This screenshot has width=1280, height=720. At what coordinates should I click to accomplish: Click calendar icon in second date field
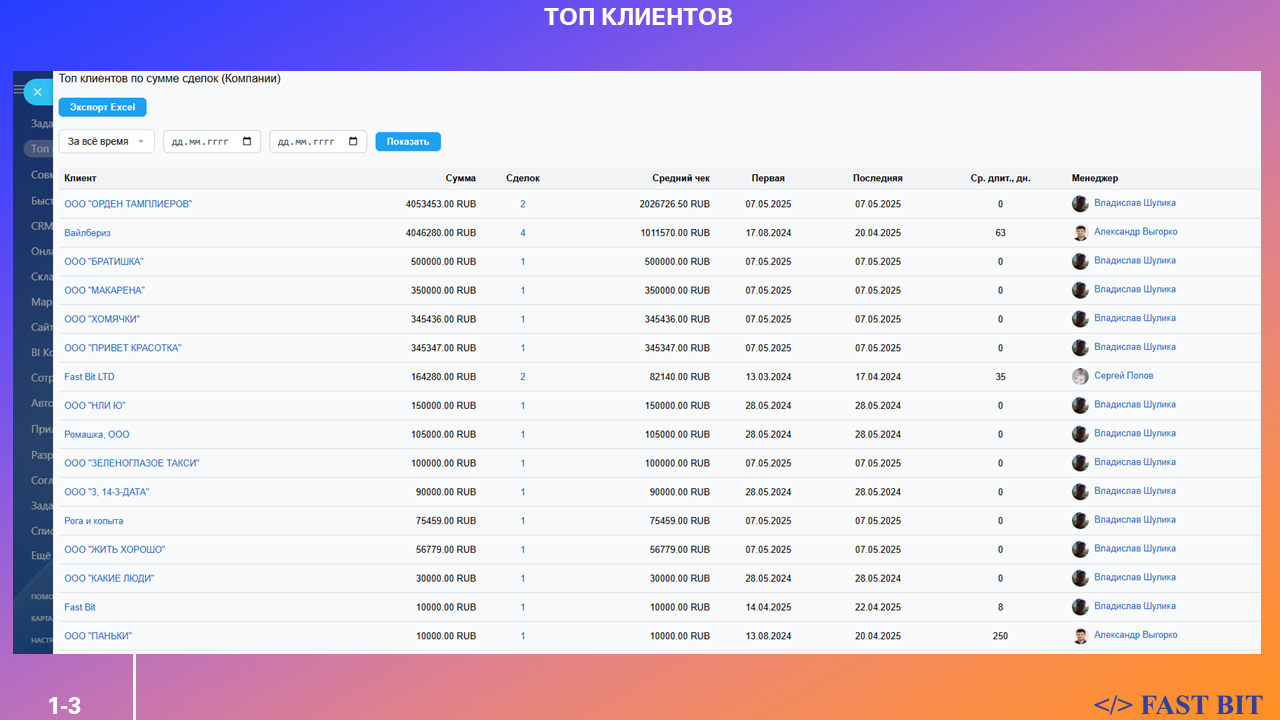[x=354, y=142]
